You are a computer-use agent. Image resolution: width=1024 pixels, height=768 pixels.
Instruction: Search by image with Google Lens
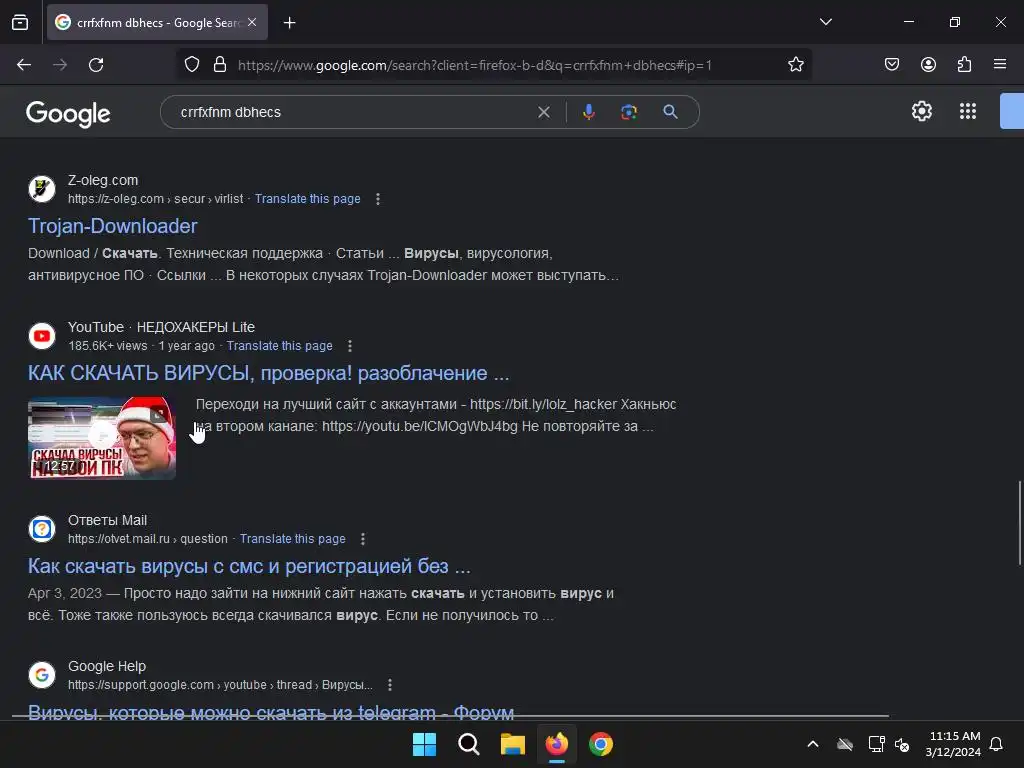pos(629,112)
